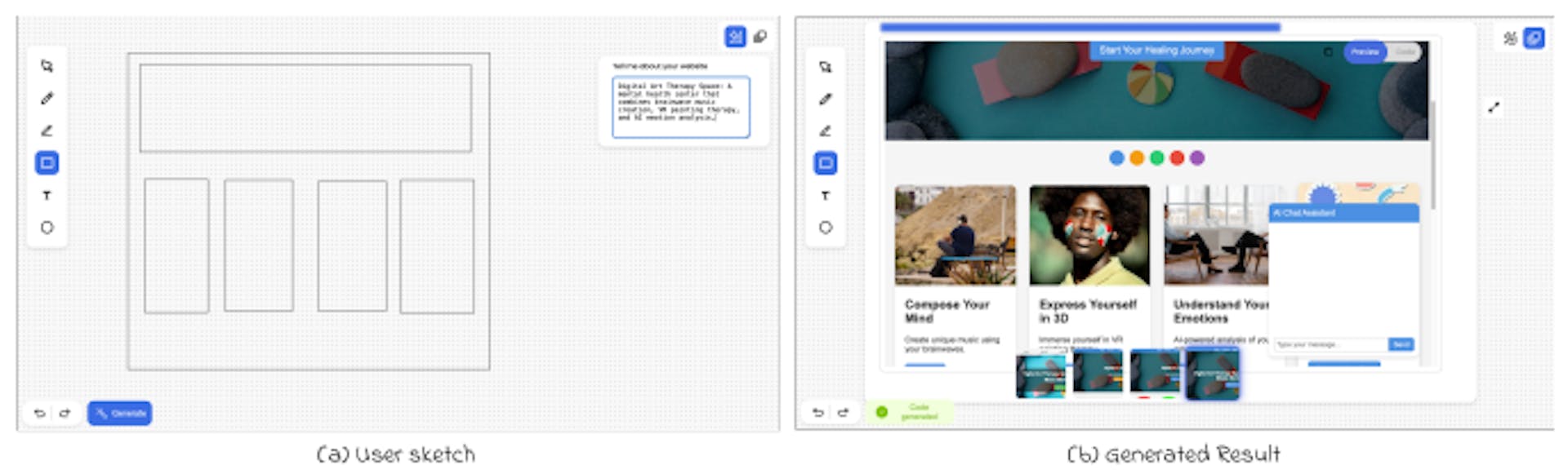Click the grey top-right icon in Generated Result panel
The image size is (1568, 474).
pyautogui.click(x=1510, y=38)
